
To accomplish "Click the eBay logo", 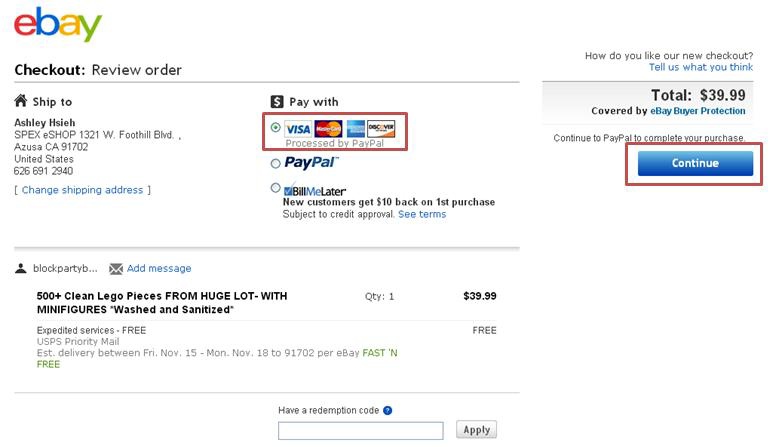I will click(x=58, y=24).
